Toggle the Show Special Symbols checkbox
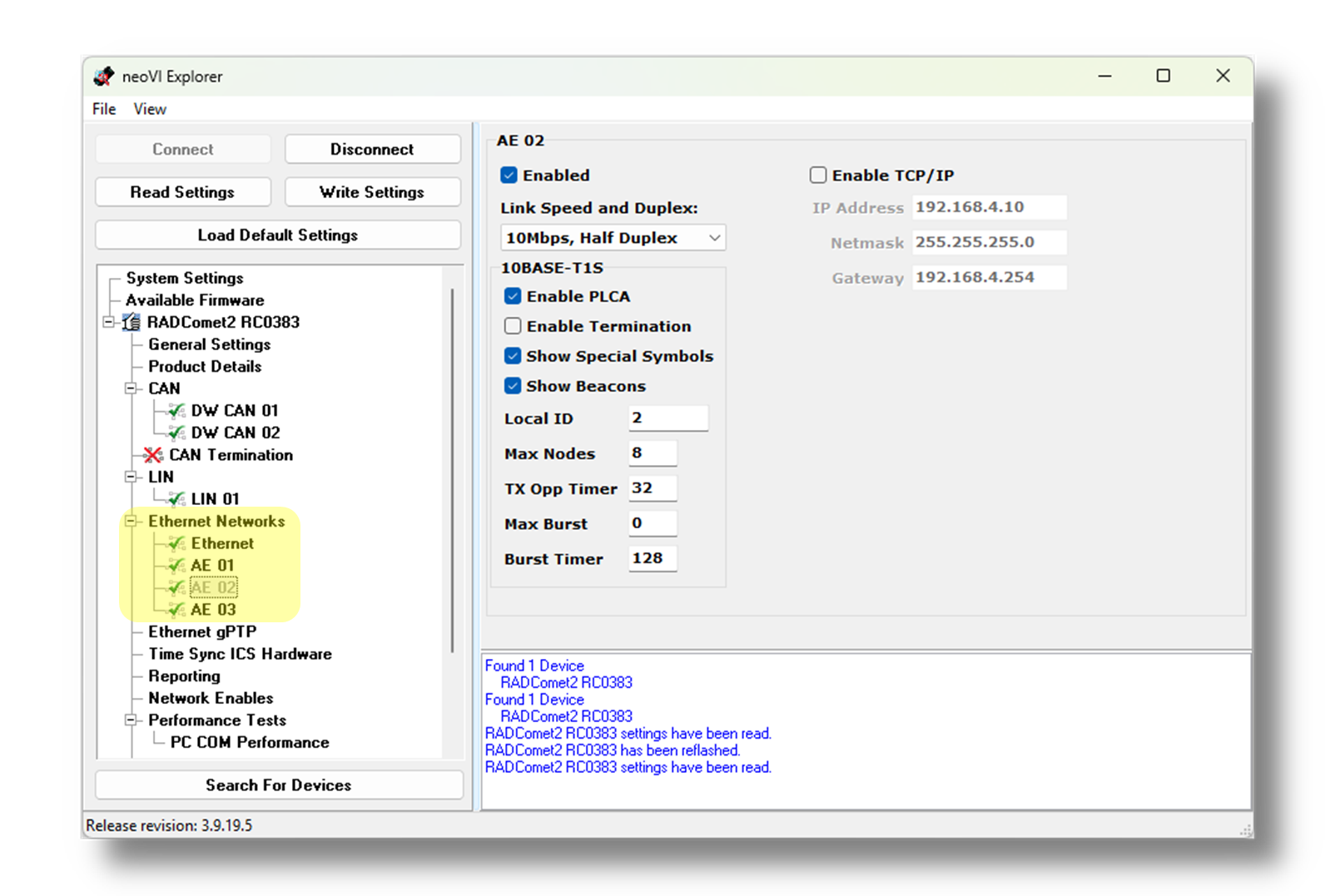The height and width of the screenshot is (896, 1335). (x=513, y=356)
